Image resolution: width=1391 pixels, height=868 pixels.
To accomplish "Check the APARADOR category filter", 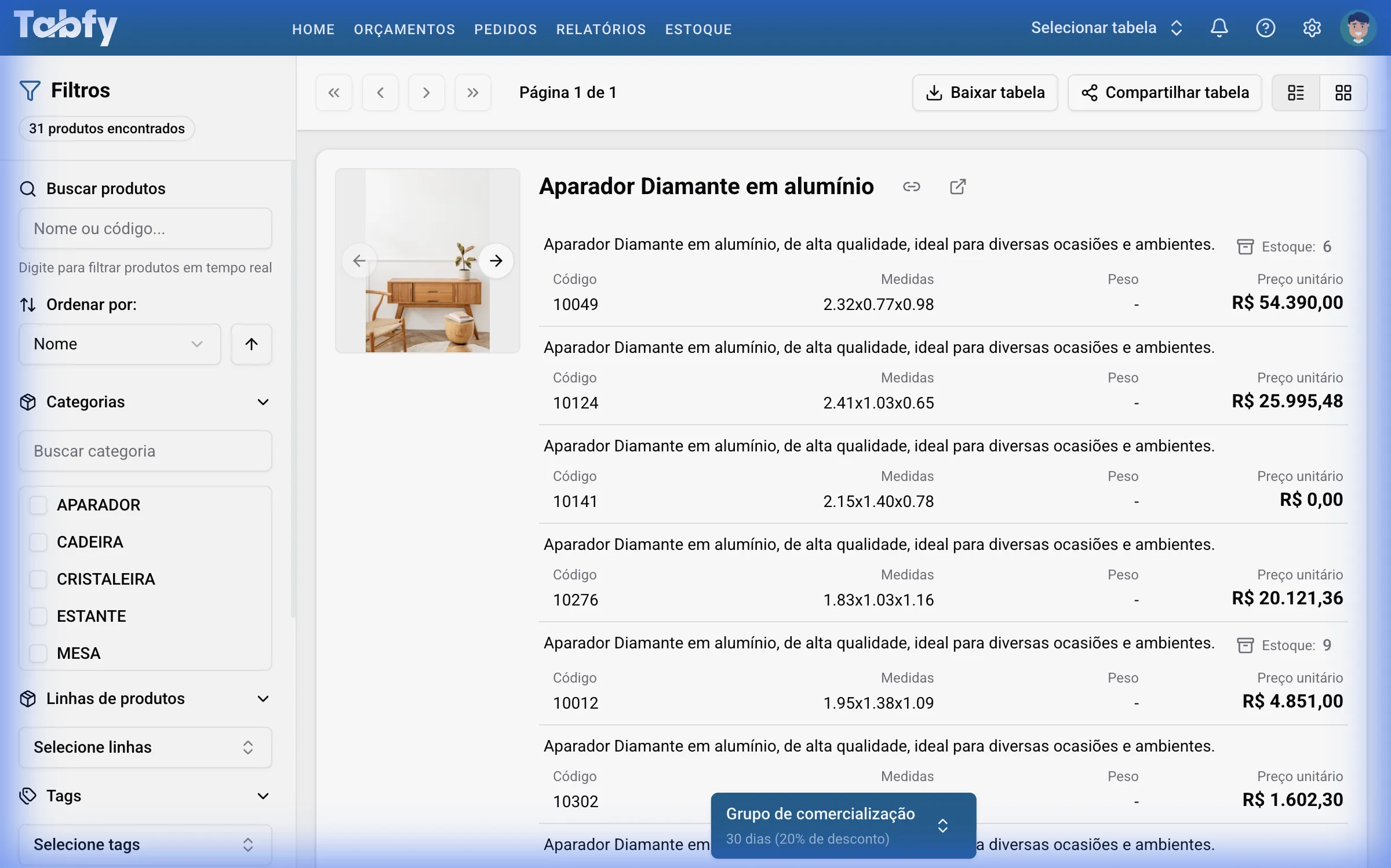I will [x=38, y=504].
